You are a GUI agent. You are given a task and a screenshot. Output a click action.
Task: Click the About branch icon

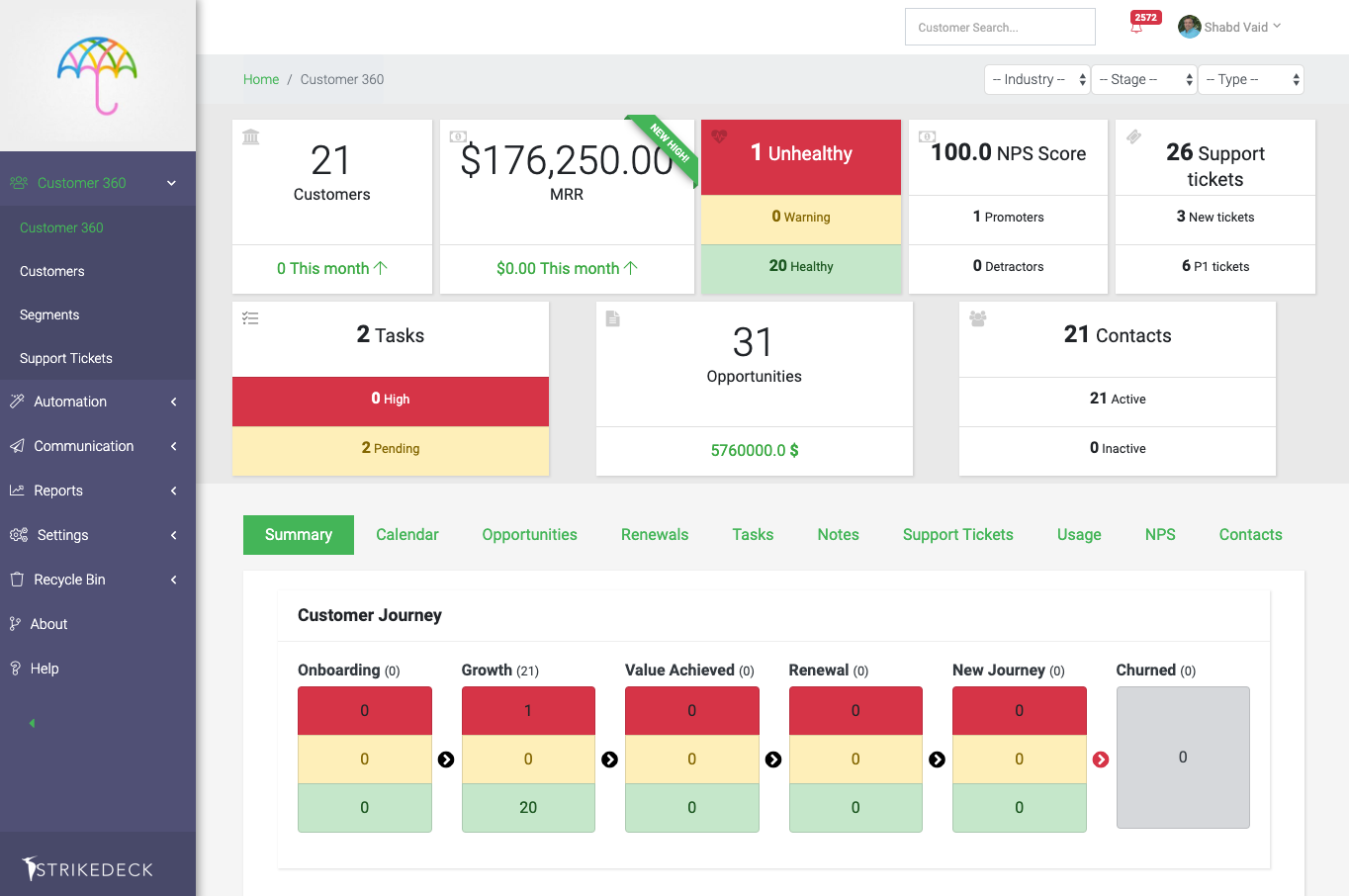[15, 624]
